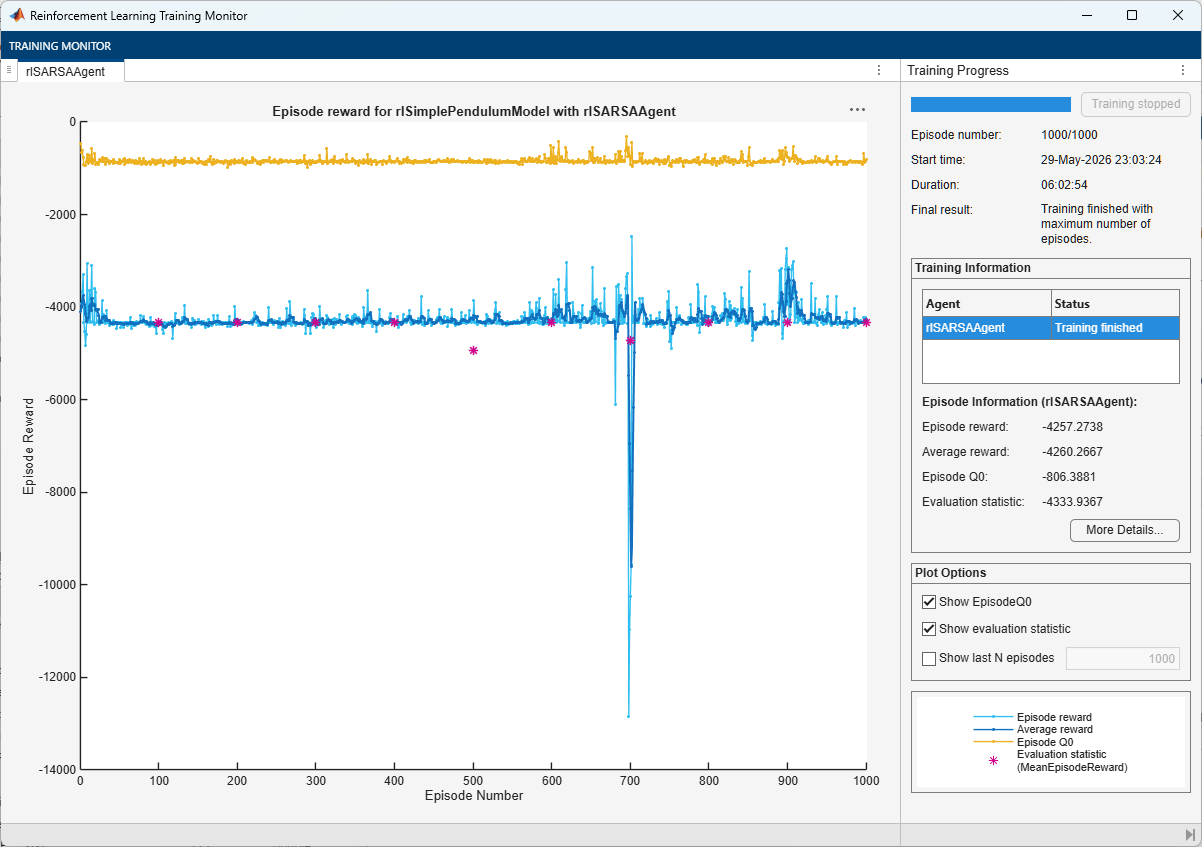Click the episode reward value -4257.2738

click(1072, 427)
